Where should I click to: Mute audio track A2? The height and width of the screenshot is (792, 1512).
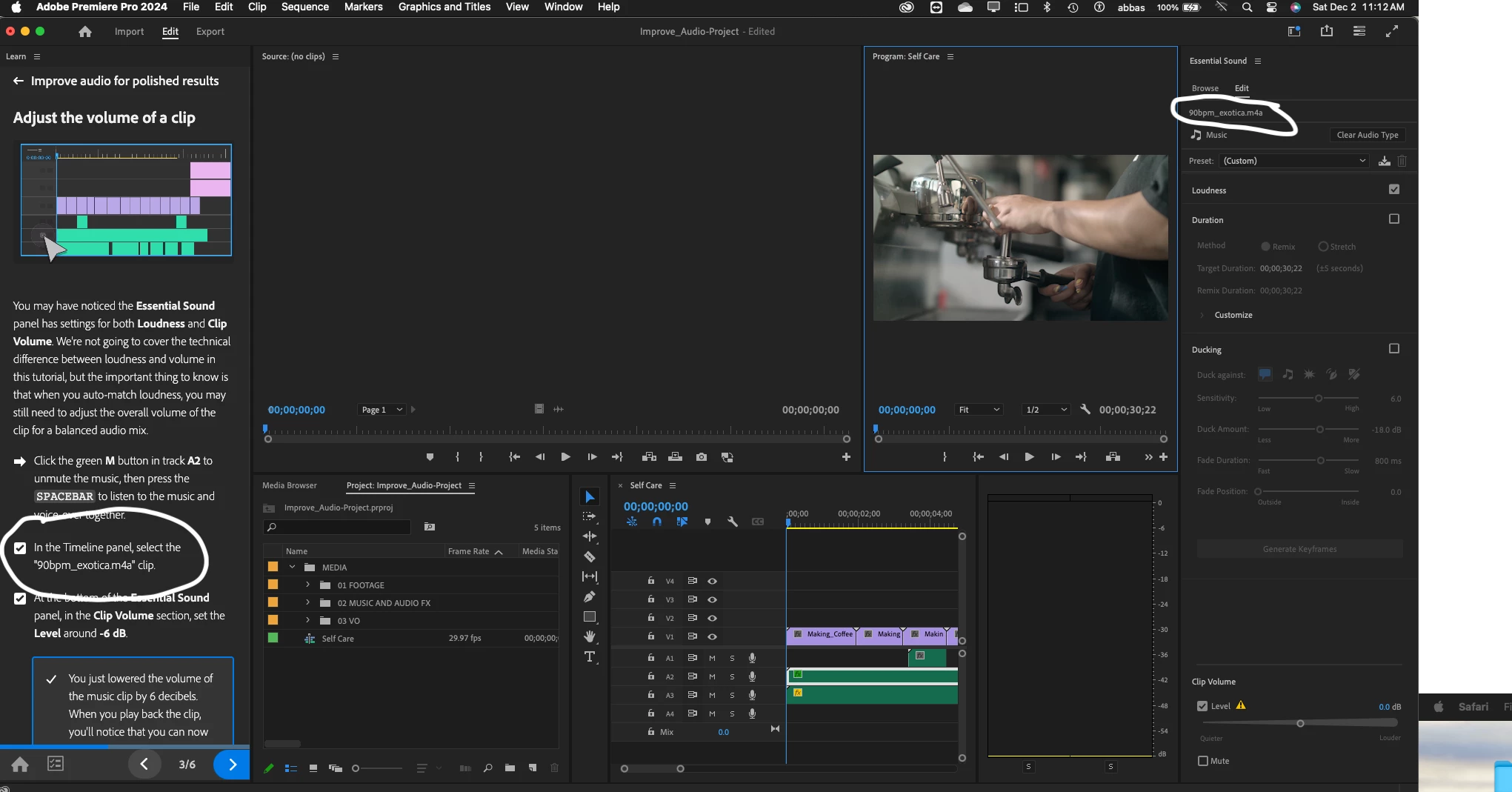712,676
